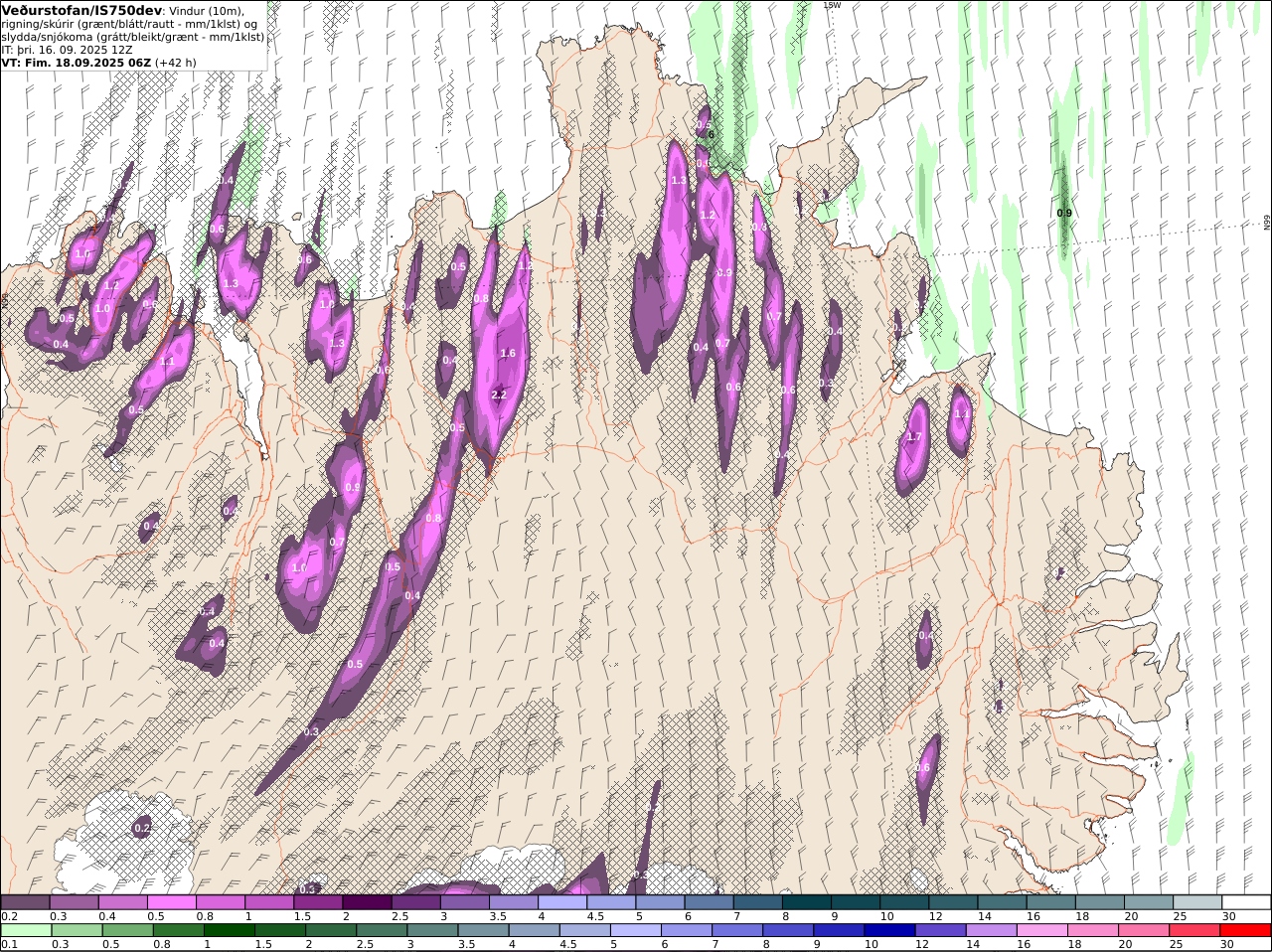This screenshot has height=952, width=1272.
Task: Pick the darkest green 1 swatch, lower legend row
Action: (x=230, y=930)
